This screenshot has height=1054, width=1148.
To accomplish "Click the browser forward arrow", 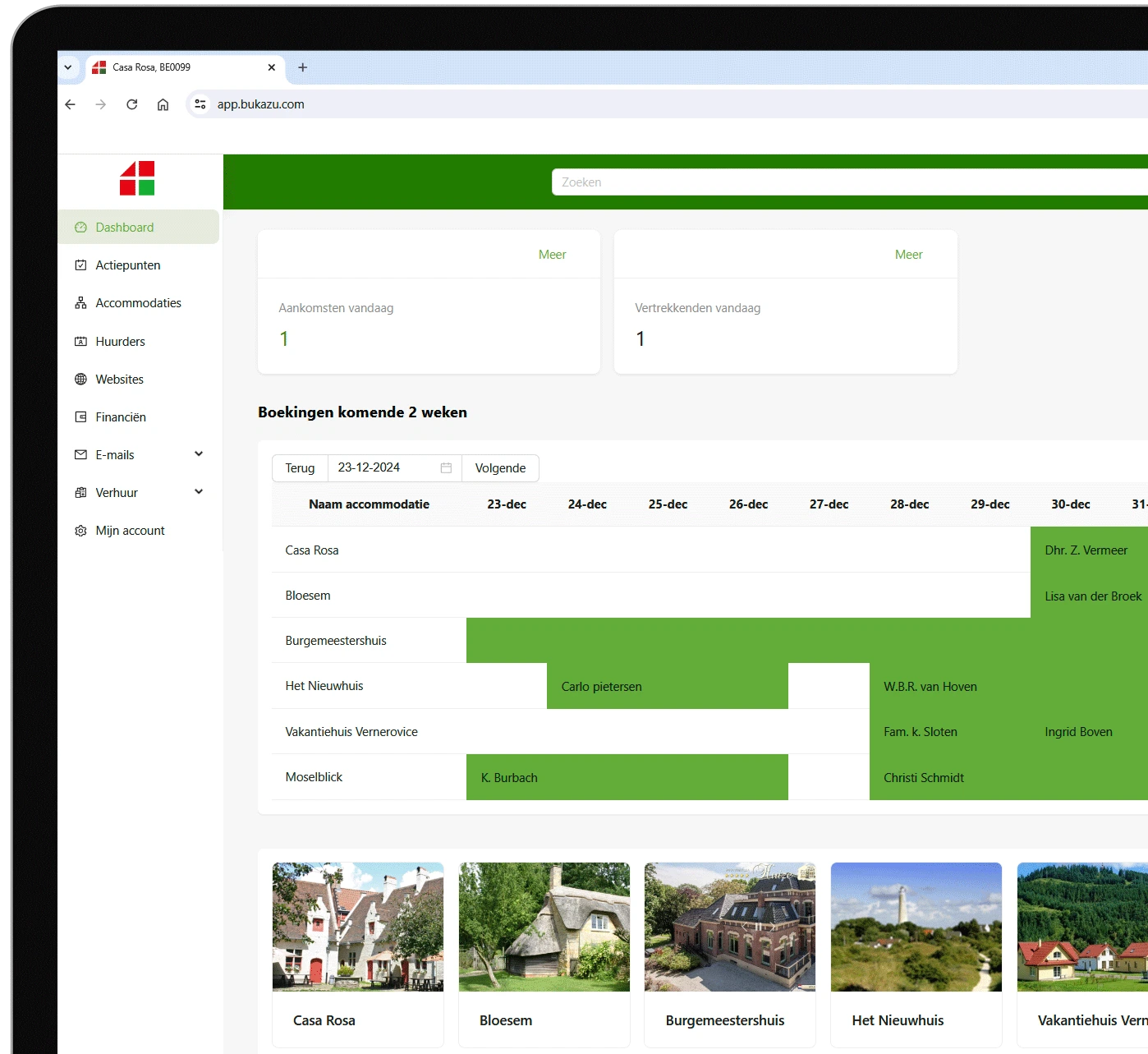I will (x=101, y=104).
